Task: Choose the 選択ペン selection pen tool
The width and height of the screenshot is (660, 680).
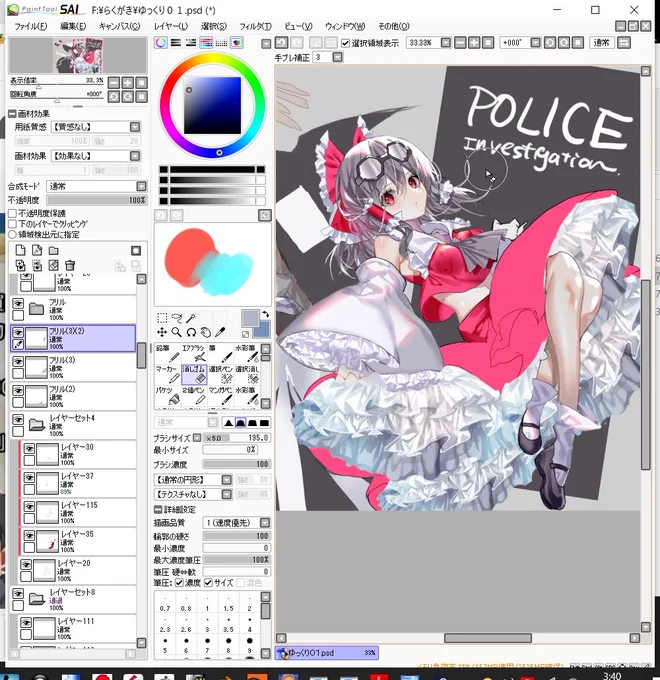Action: pos(220,374)
